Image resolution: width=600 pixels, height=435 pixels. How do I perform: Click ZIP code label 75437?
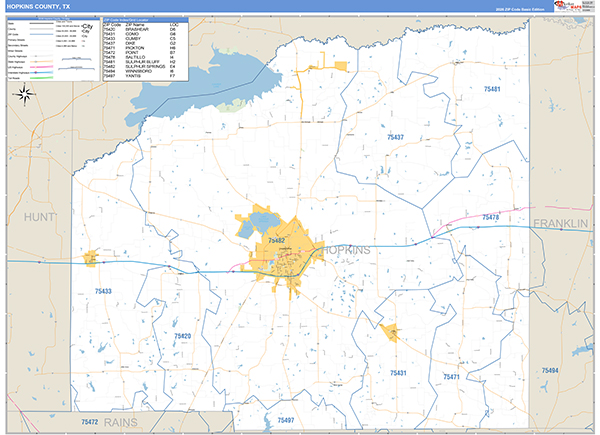pyautogui.click(x=394, y=137)
